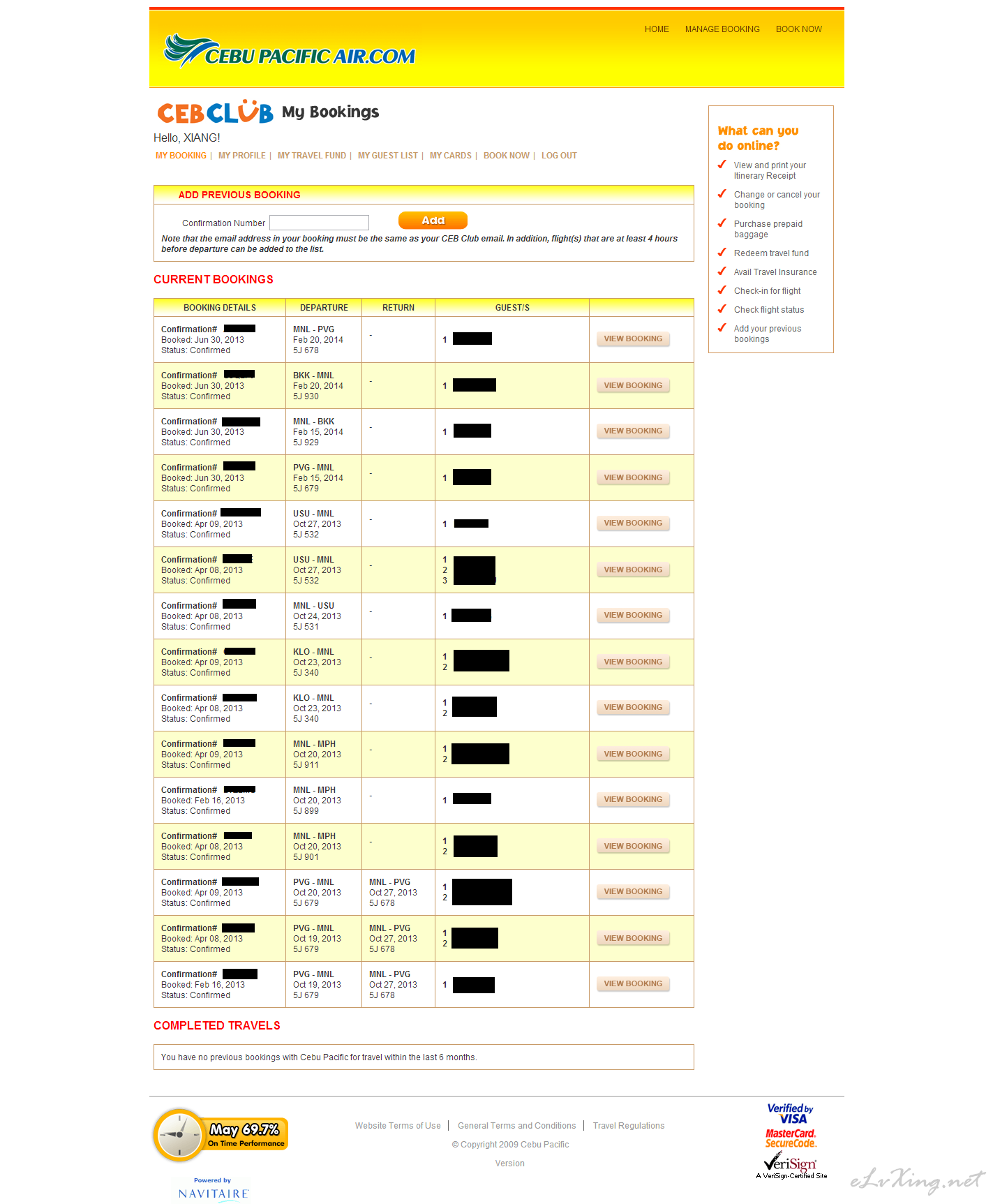The image size is (993, 1204).
Task: Focus the Confirmation Number input field
Action: (x=319, y=223)
